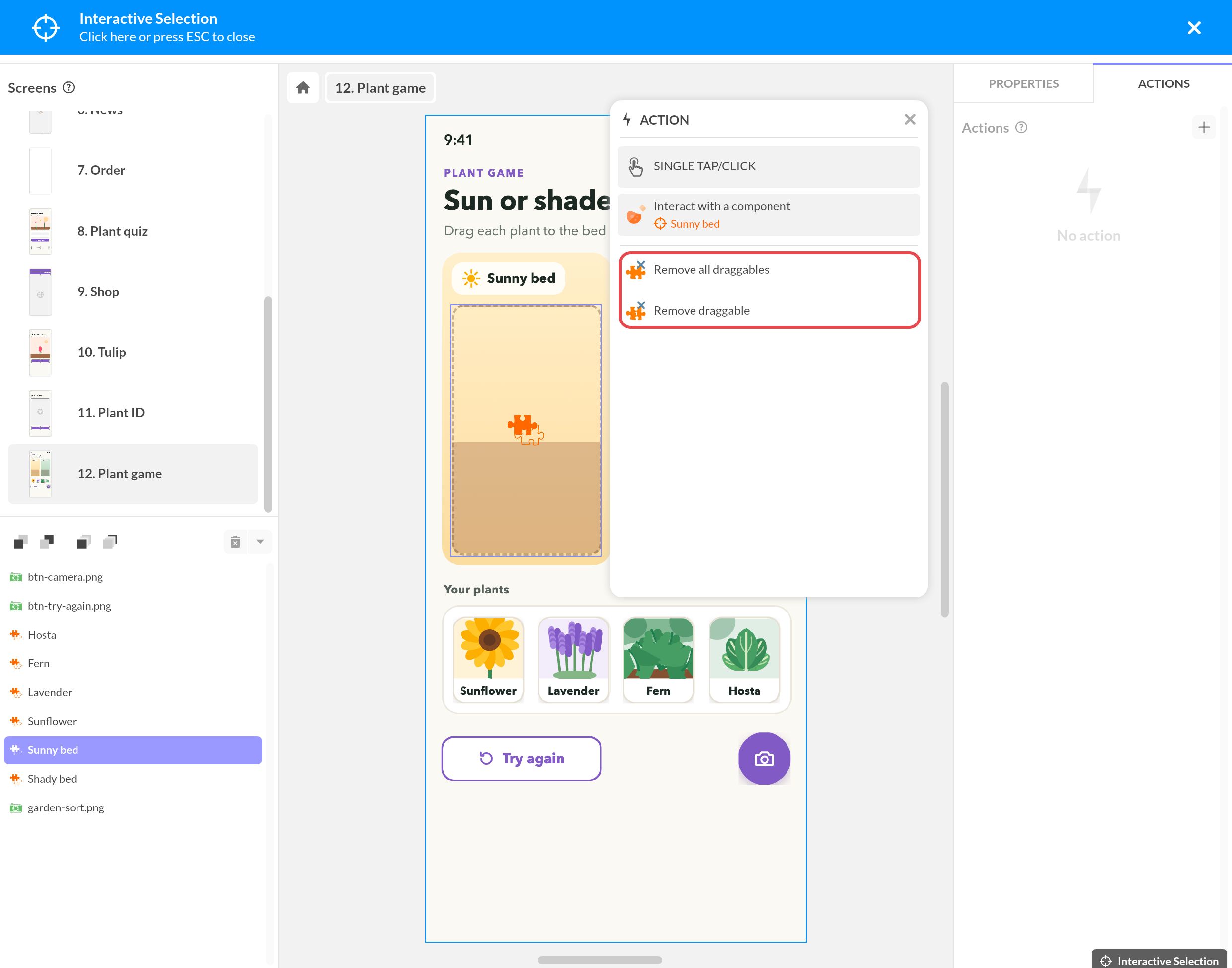Click the Try again button on canvas

tap(521, 759)
